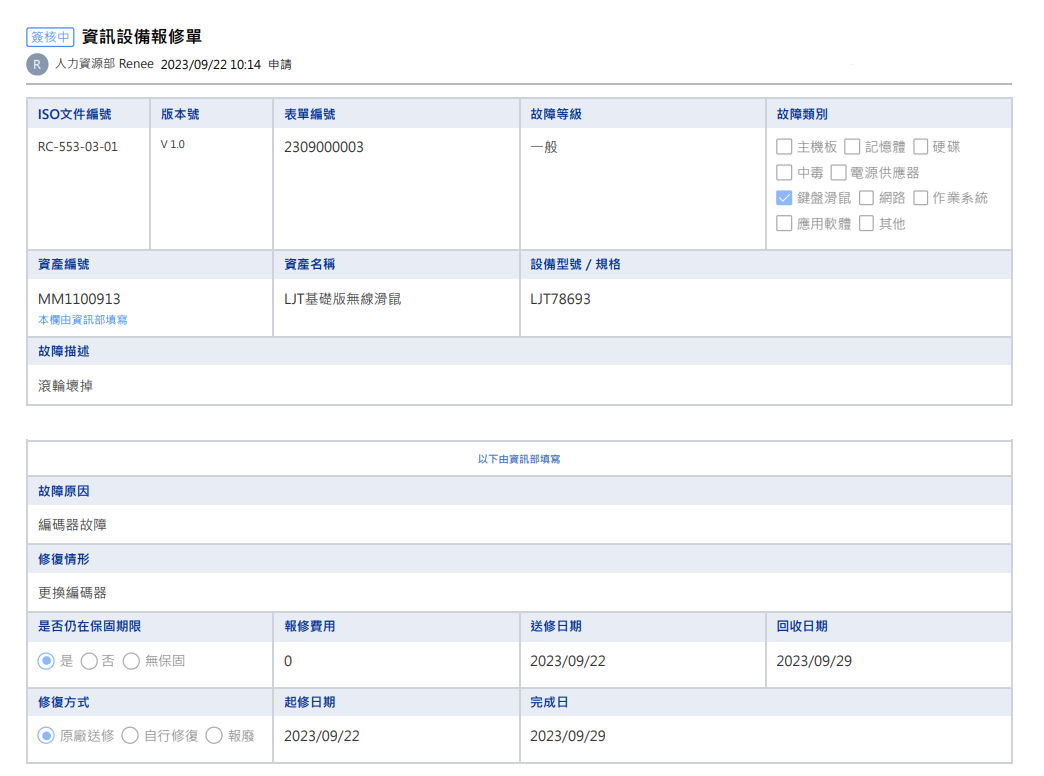Click the 簽核中 status badge
This screenshot has height=776, width=1044.
tap(50, 37)
